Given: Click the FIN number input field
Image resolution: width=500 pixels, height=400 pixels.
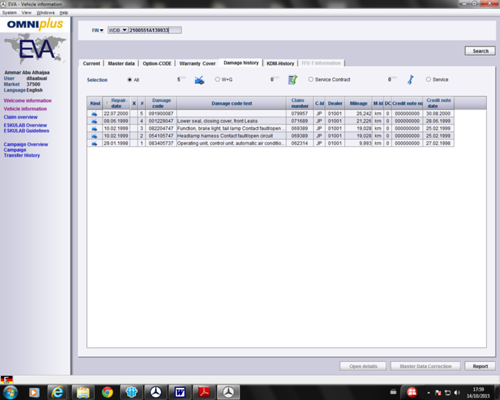Looking at the screenshot, I should 155,30.
